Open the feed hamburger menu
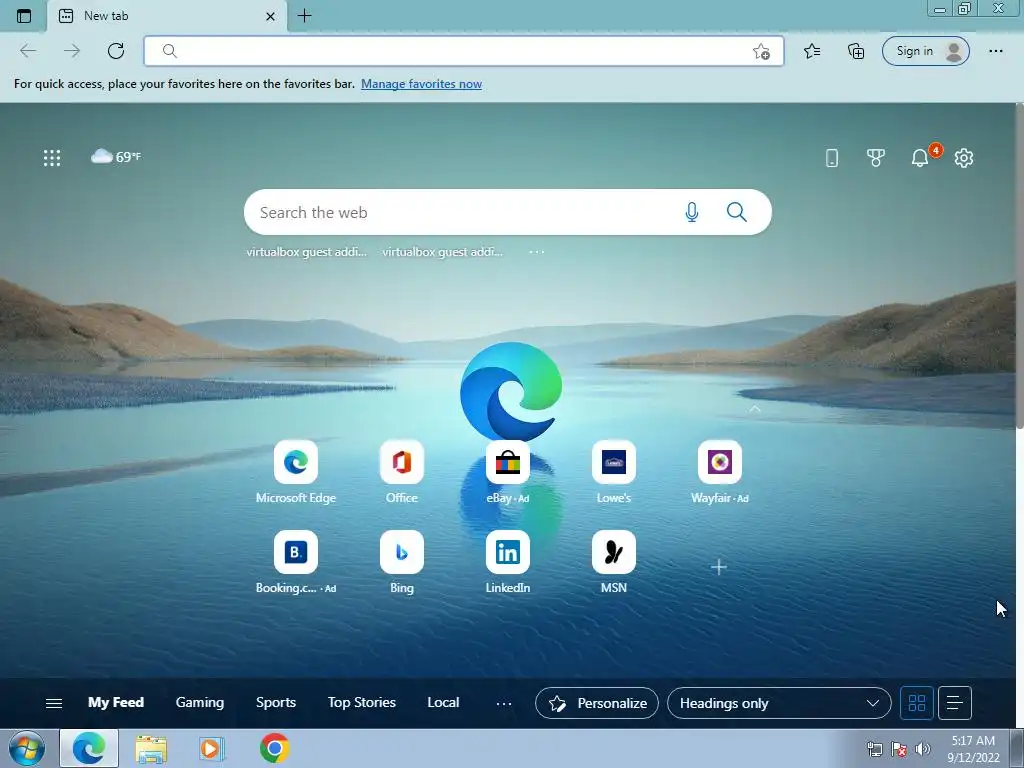This screenshot has width=1024, height=768. pyautogui.click(x=54, y=703)
